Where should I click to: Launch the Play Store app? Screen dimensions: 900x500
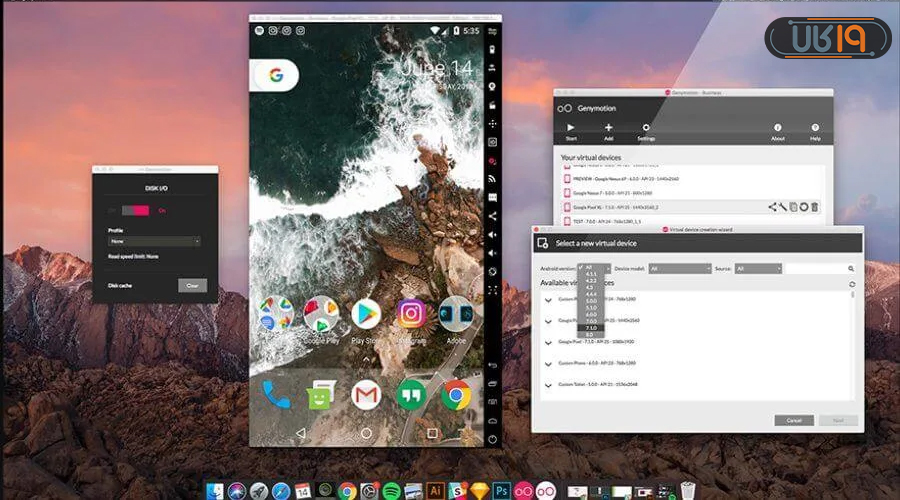point(365,314)
